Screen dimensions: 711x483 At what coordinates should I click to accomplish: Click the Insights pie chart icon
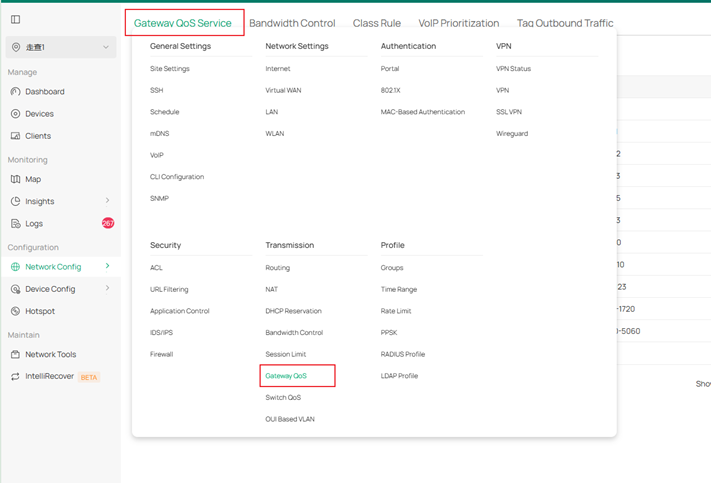[x=15, y=201]
